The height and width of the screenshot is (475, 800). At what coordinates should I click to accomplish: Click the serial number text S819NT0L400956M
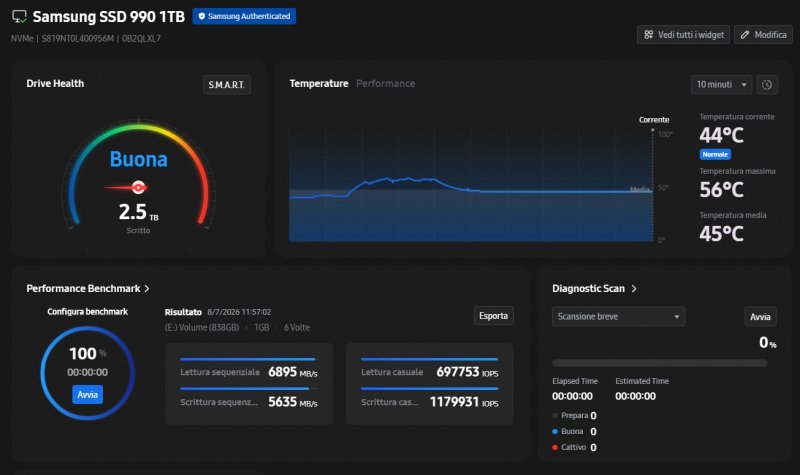(x=78, y=38)
